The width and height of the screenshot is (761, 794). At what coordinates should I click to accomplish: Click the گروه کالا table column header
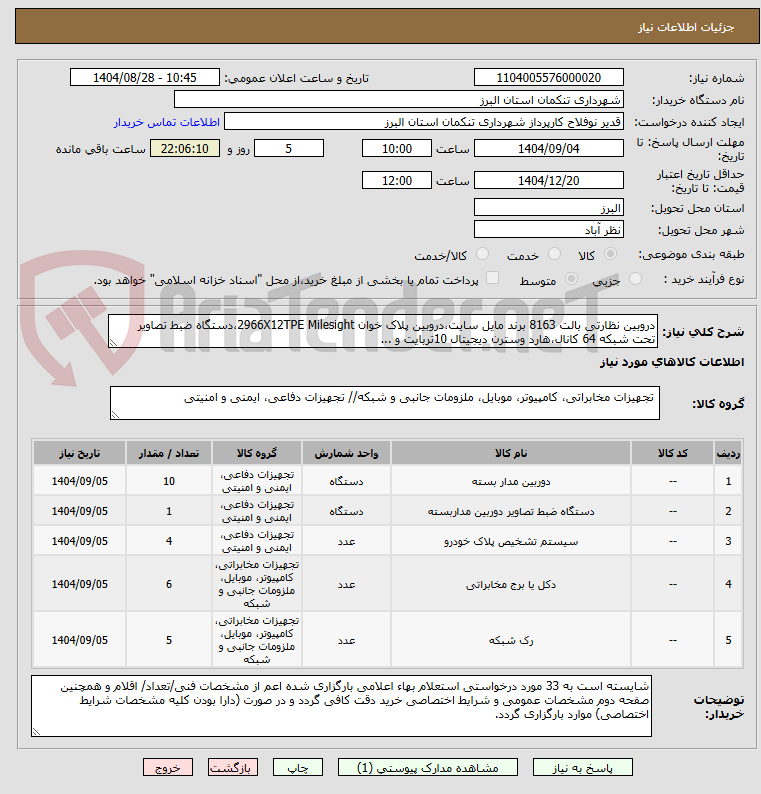[257, 453]
